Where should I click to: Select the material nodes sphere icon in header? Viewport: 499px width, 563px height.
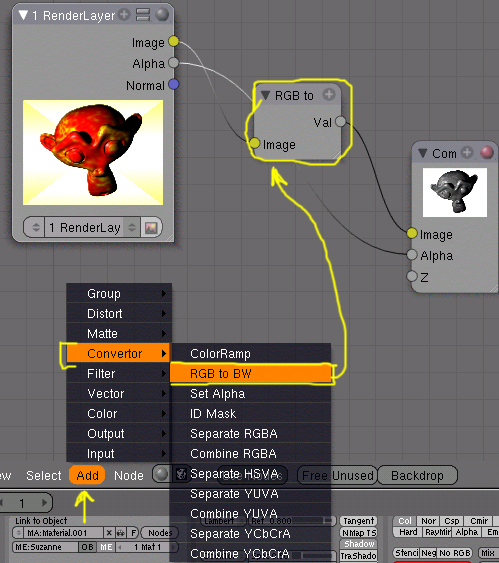161,474
